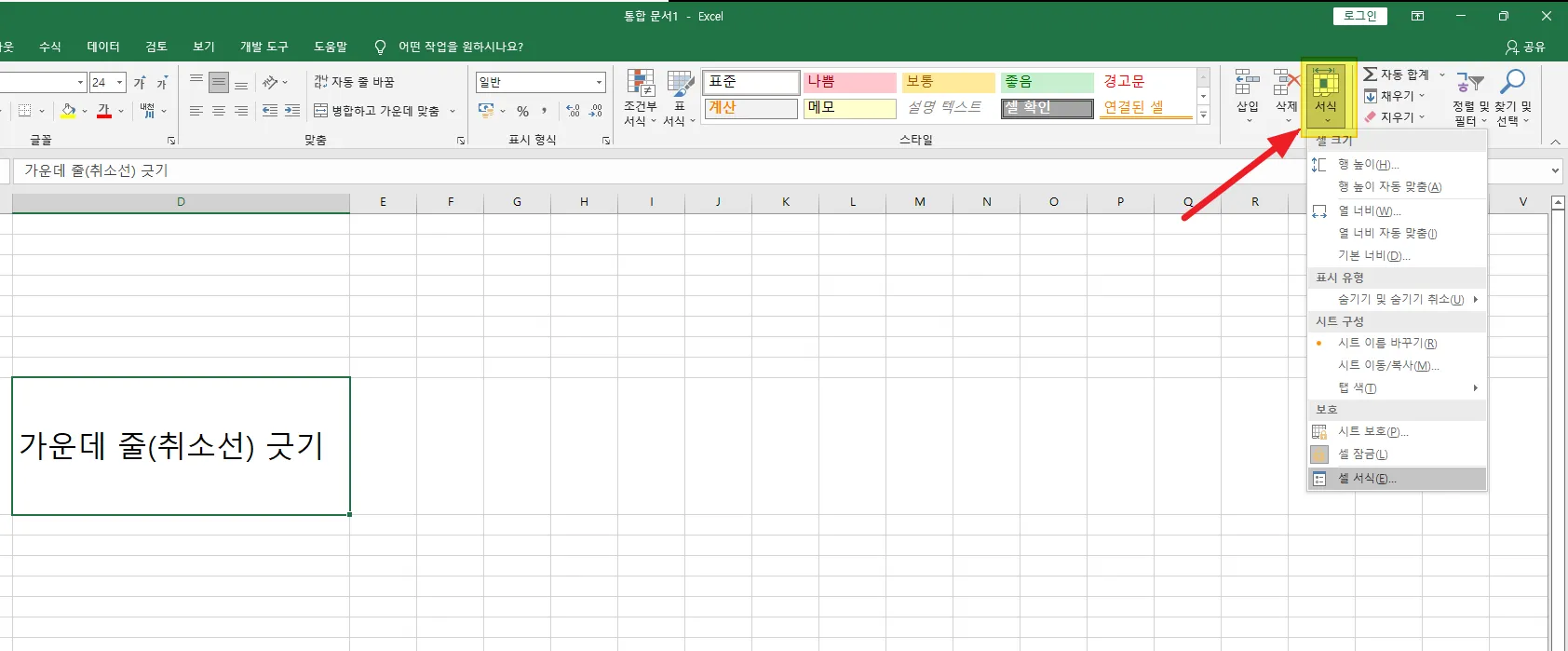This screenshot has height=651, width=1568.
Task: Collapse the ribbon with the chevron
Action: (1555, 142)
